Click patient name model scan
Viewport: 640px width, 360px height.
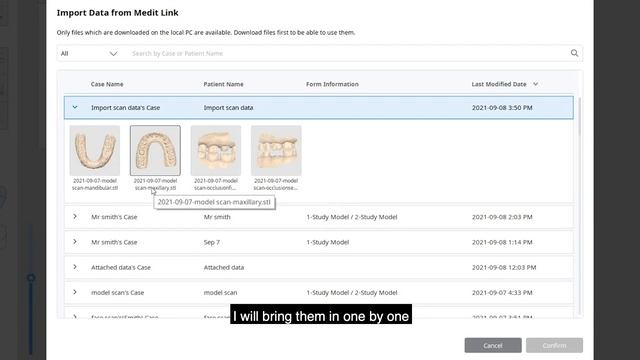coord(220,293)
